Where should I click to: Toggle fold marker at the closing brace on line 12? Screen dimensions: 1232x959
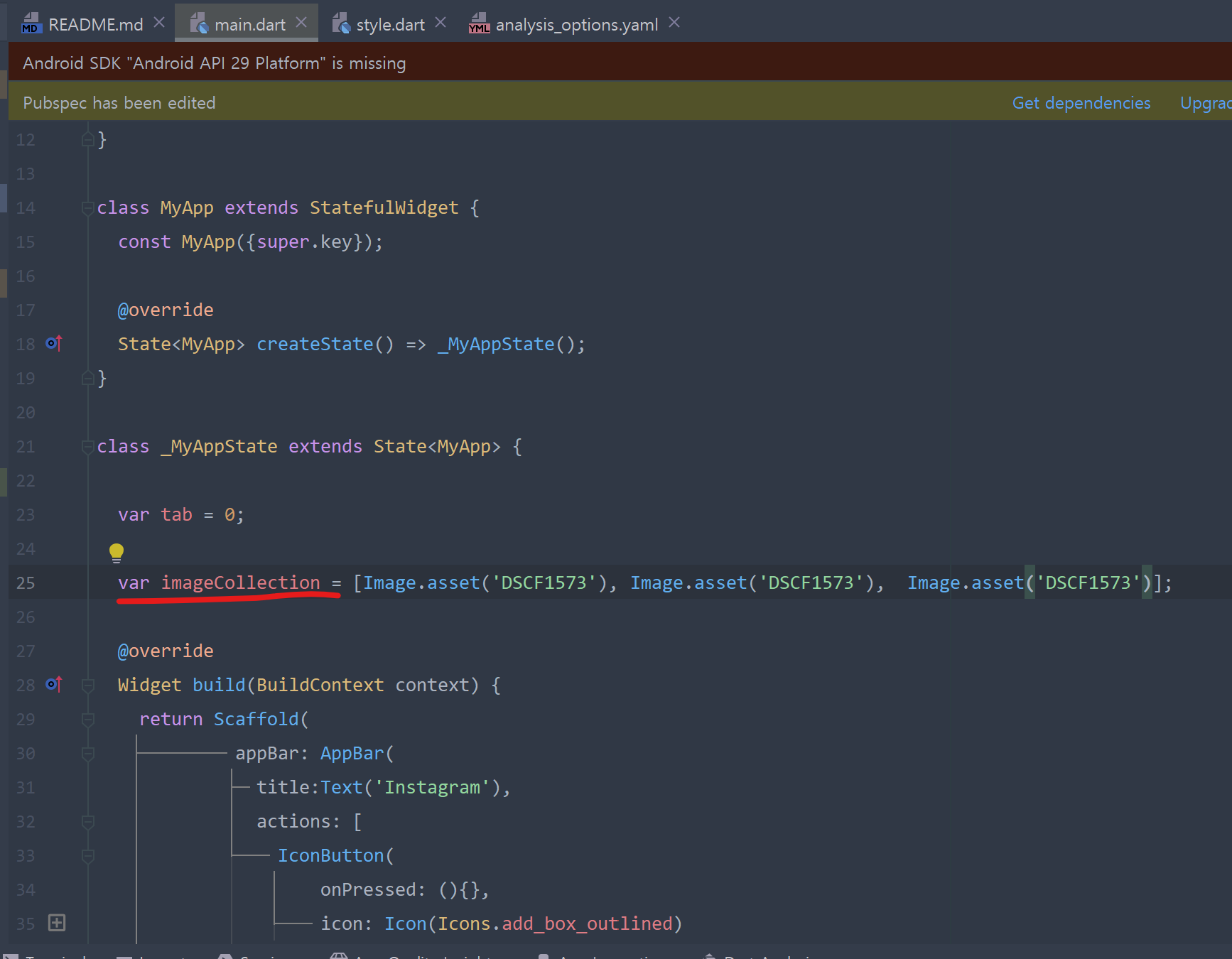[88, 139]
